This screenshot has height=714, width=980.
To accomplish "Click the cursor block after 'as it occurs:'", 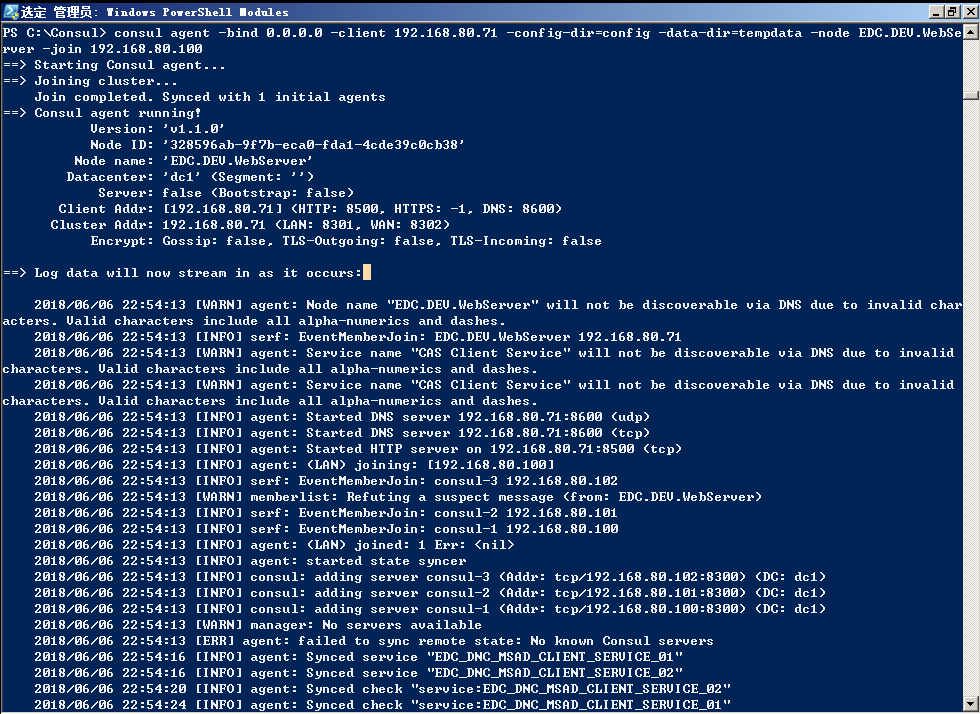I will click(x=367, y=272).
